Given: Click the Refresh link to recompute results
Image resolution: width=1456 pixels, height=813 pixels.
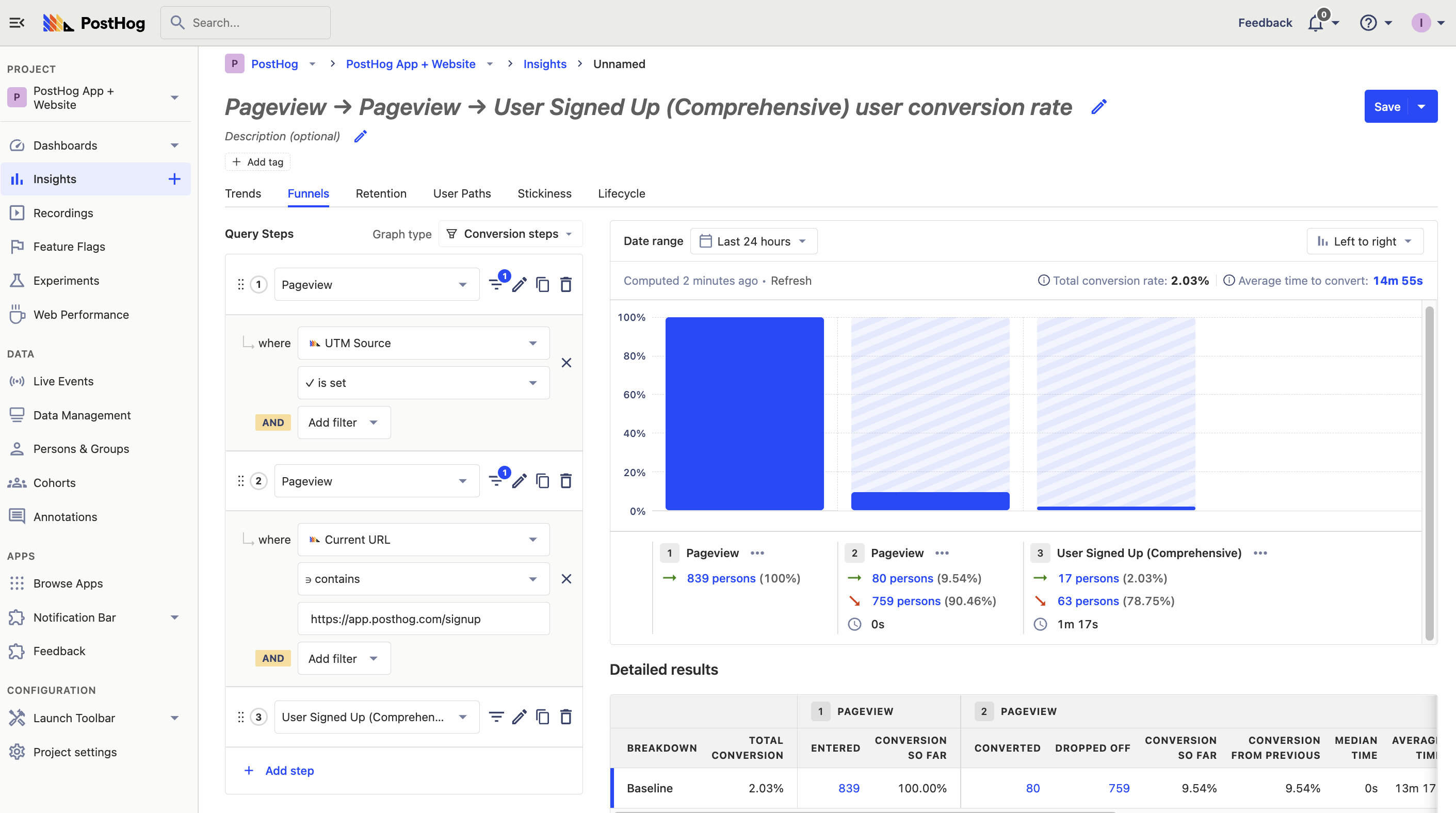Looking at the screenshot, I should pos(791,281).
